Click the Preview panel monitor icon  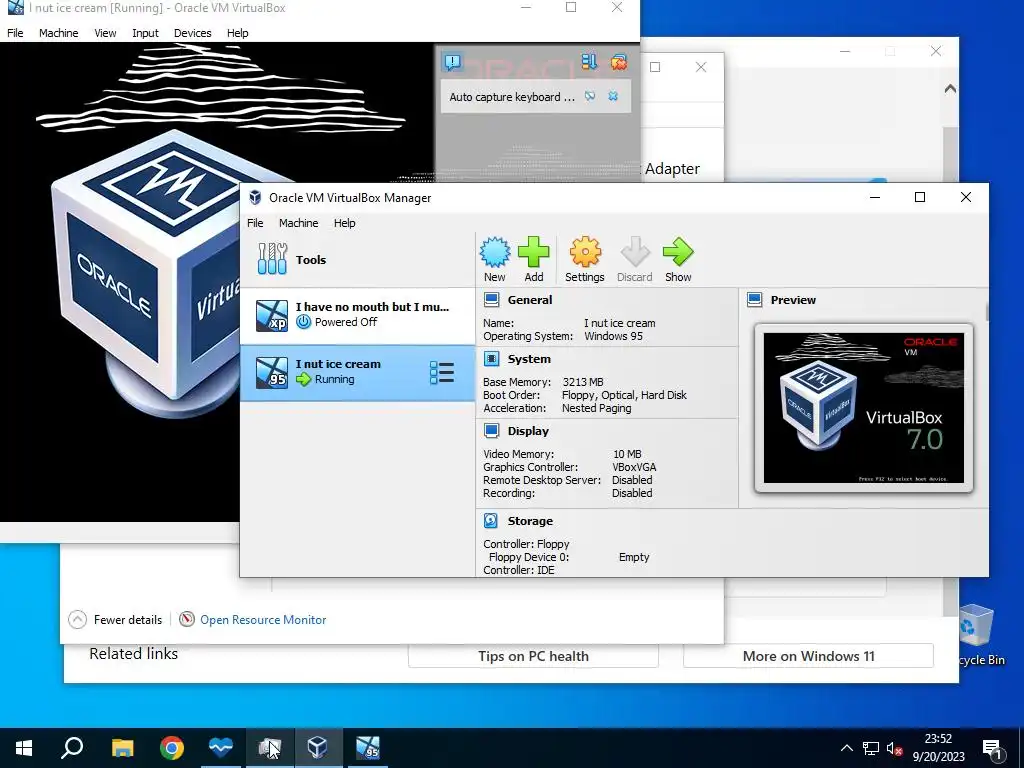point(754,300)
